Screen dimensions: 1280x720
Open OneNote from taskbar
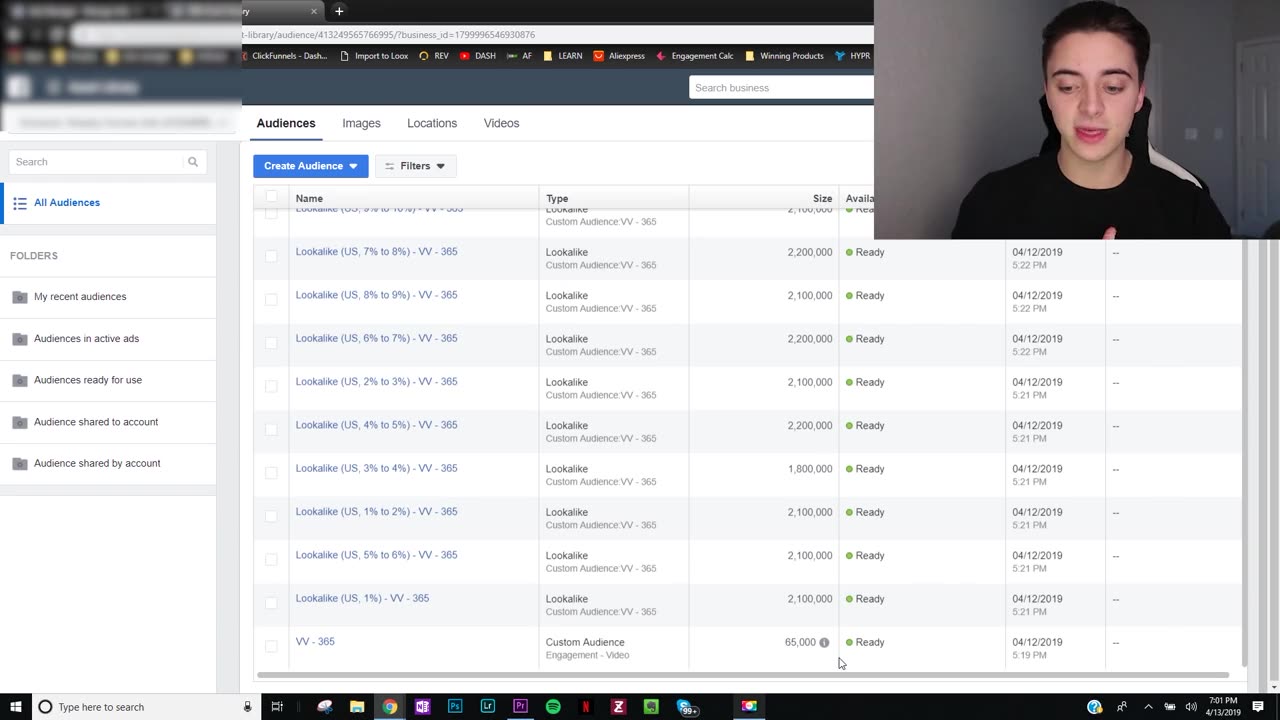point(422,707)
